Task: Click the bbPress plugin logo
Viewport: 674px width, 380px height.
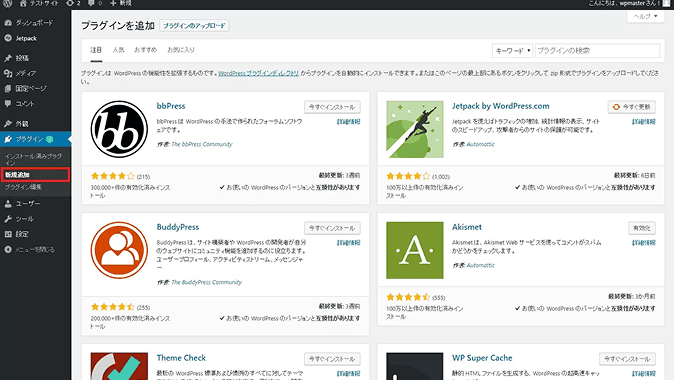Action: pos(119,129)
